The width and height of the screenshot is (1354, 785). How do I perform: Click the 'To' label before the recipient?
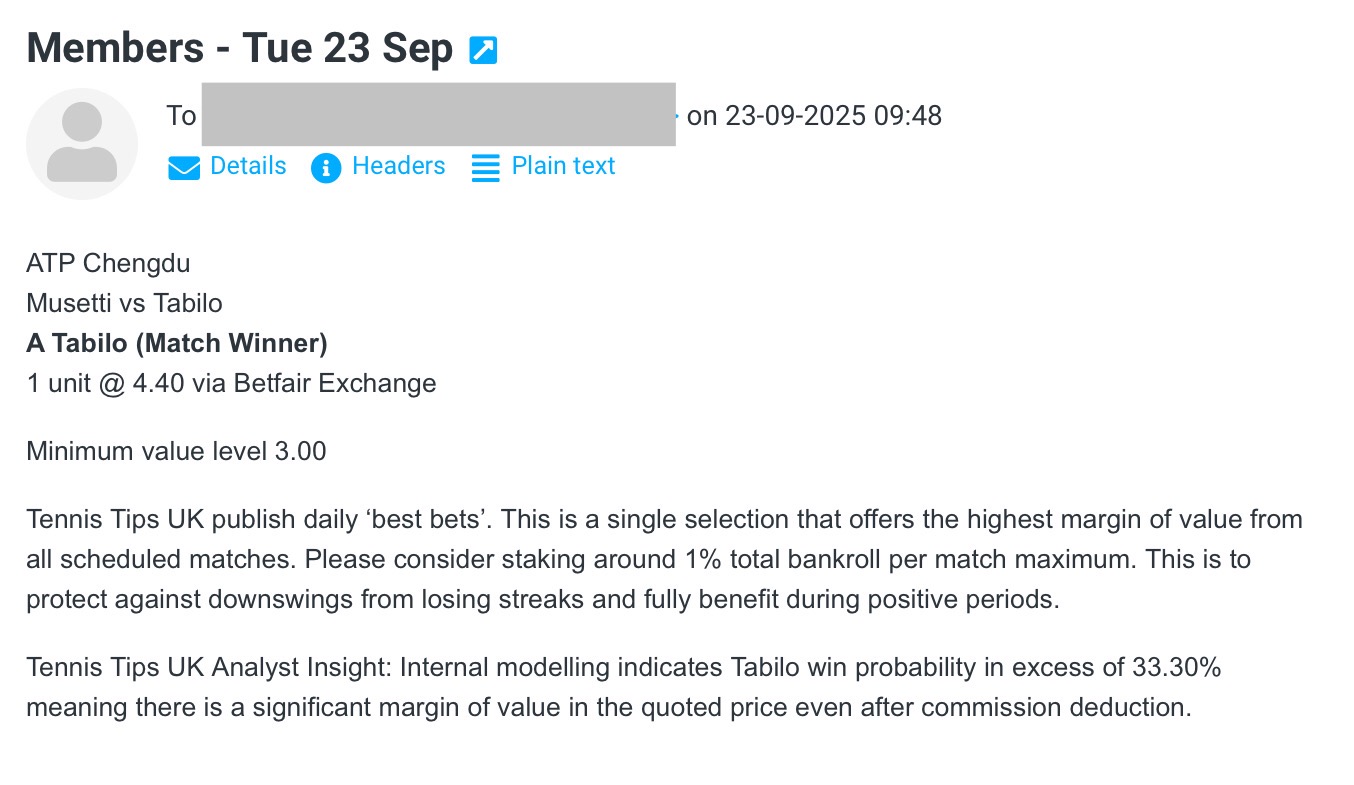181,116
